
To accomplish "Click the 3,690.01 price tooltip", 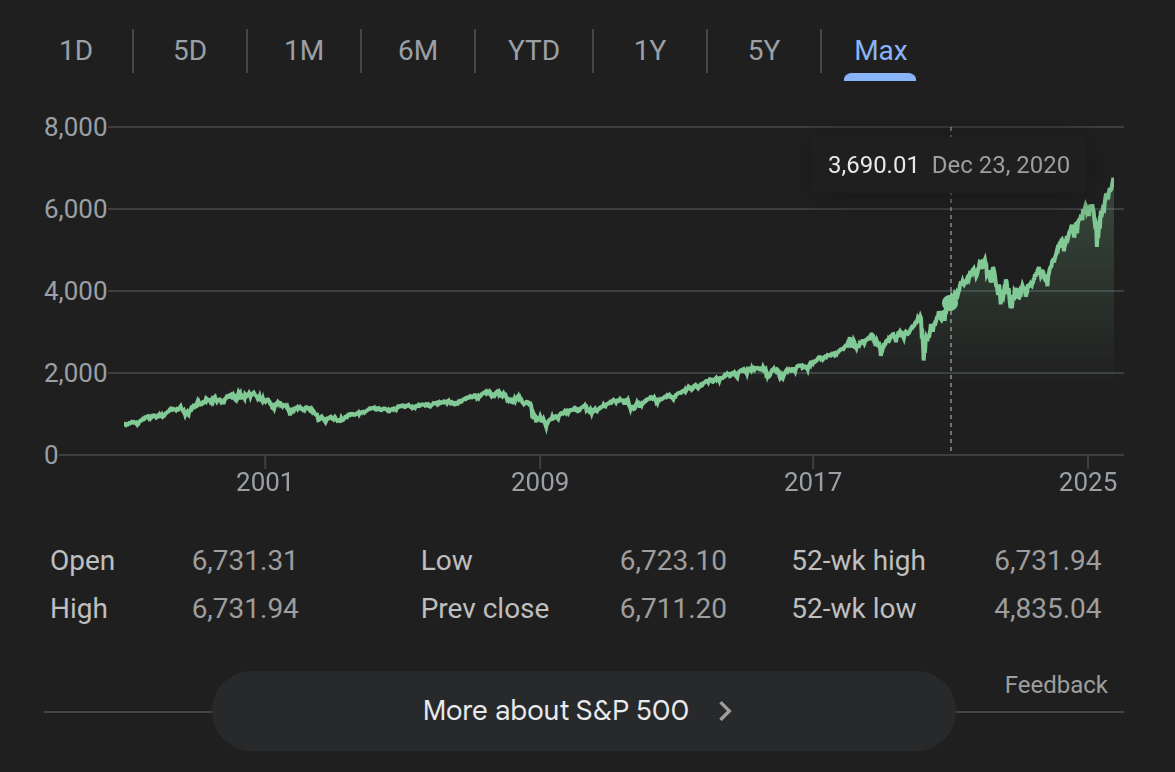I will pyautogui.click(x=872, y=165).
